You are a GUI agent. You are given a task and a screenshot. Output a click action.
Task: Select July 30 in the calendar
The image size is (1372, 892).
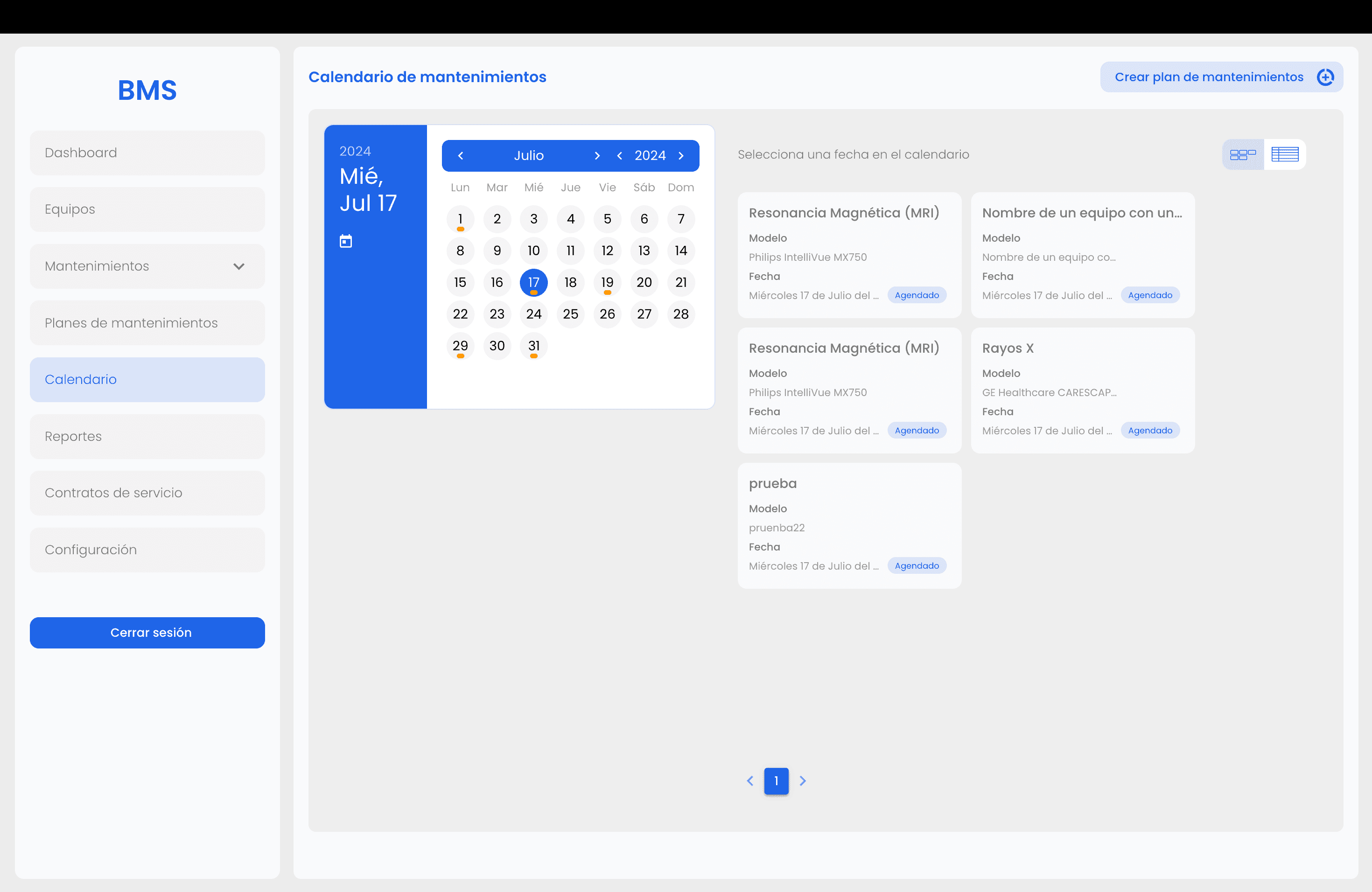pos(497,346)
